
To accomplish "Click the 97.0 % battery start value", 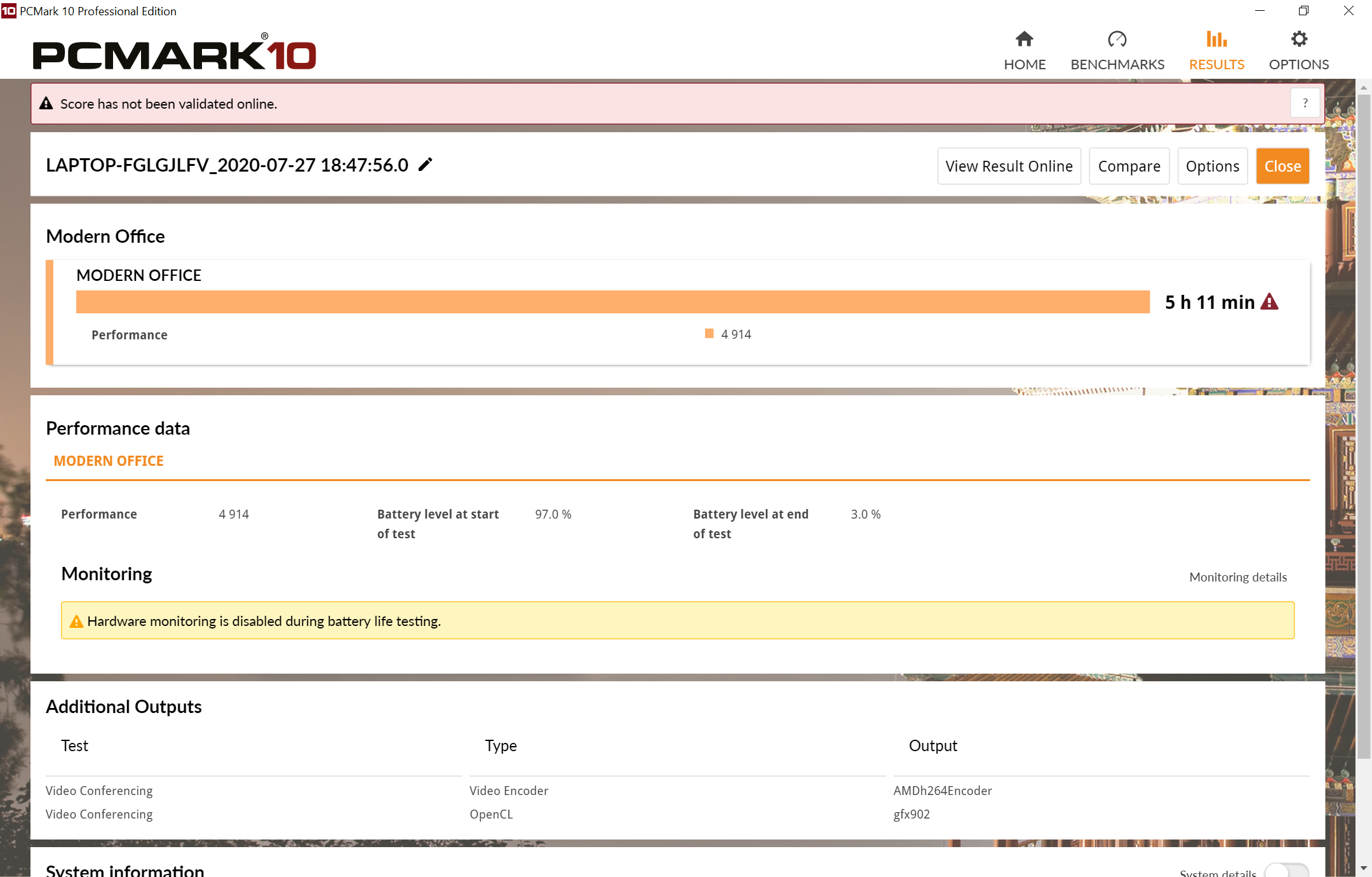I will point(553,514).
